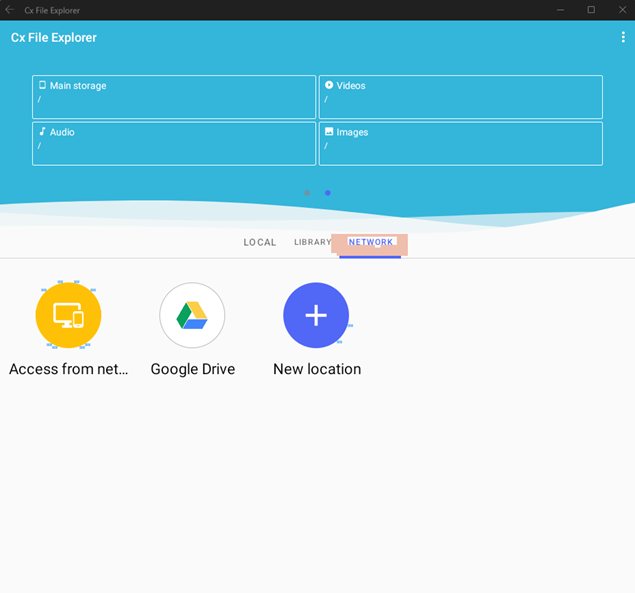Open the three-dot overflow menu
The image size is (635, 593).
pyautogui.click(x=623, y=37)
